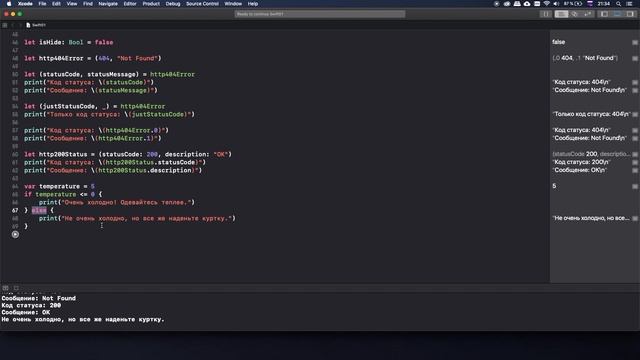Toggle the Inspectors panel
The image size is (640, 360).
(x=630, y=14)
